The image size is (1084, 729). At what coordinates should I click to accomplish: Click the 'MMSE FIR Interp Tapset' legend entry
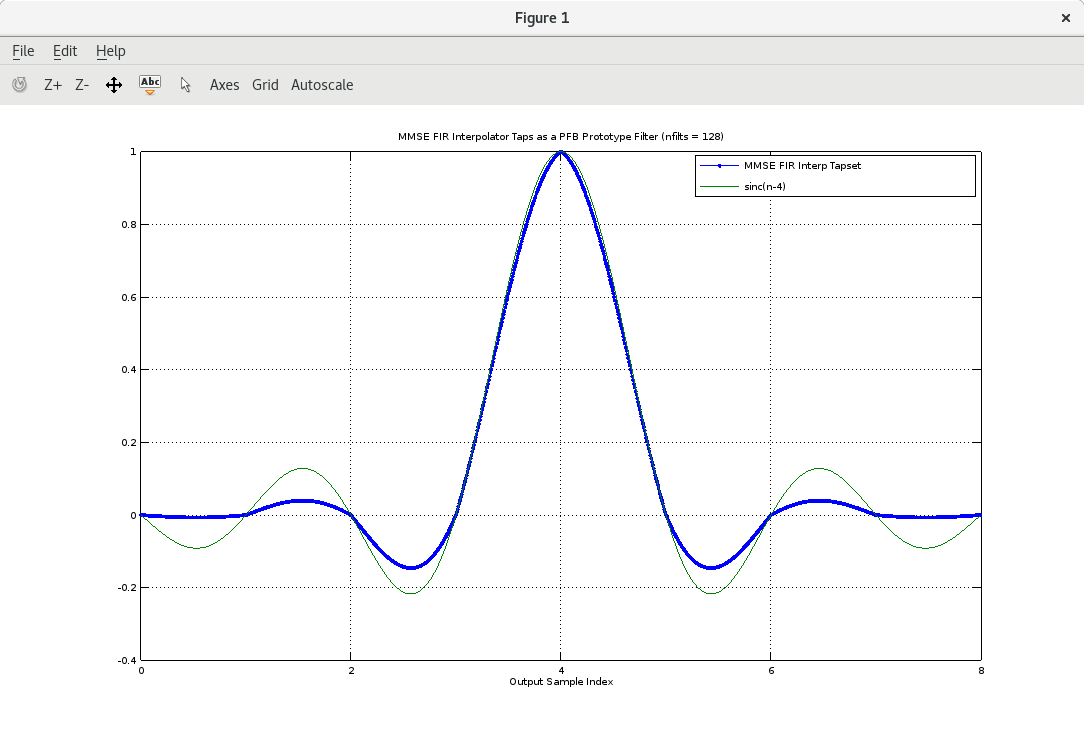[x=803, y=166]
